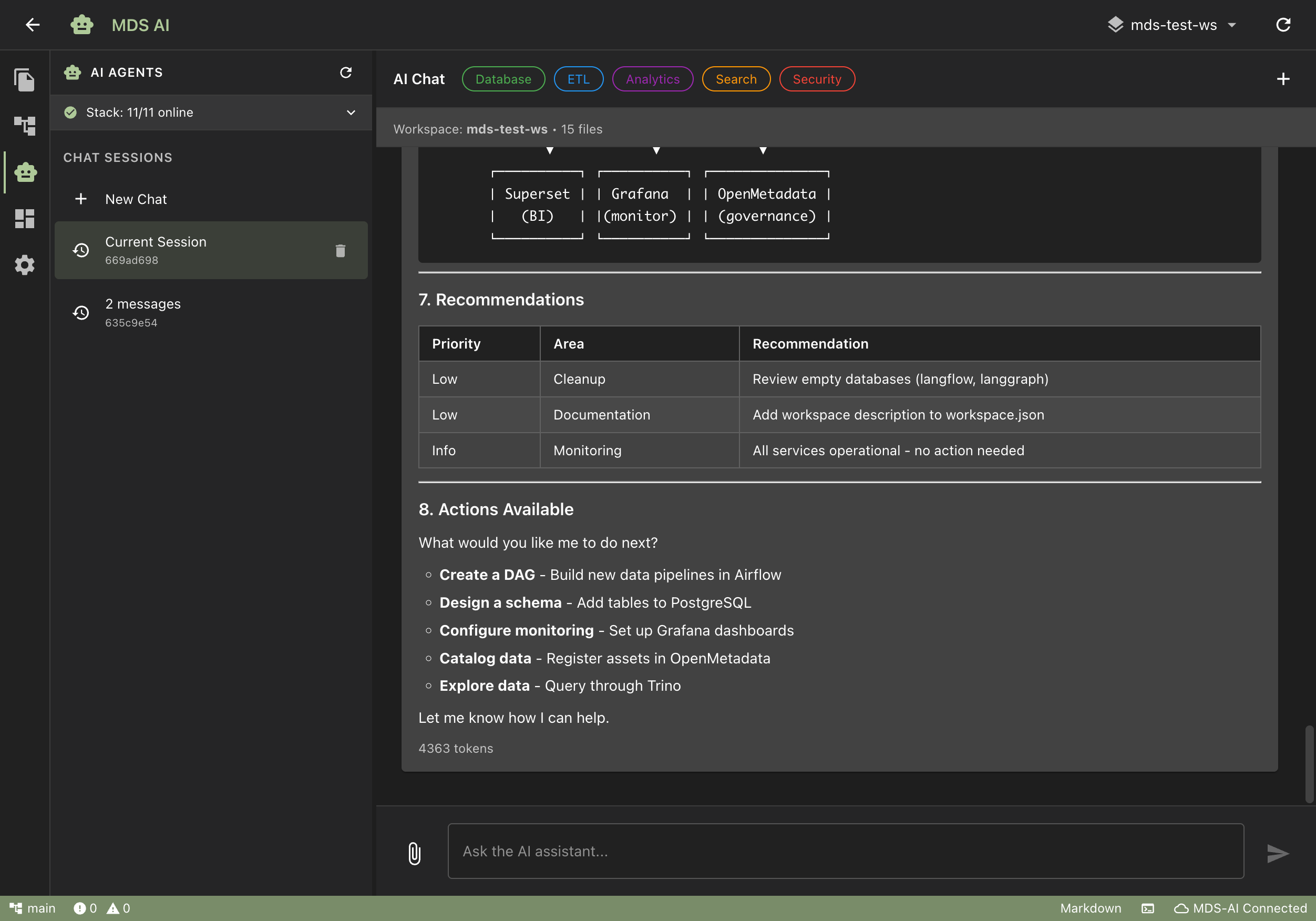
Task: Collapse the Stack 11/11 online section
Action: (x=350, y=112)
